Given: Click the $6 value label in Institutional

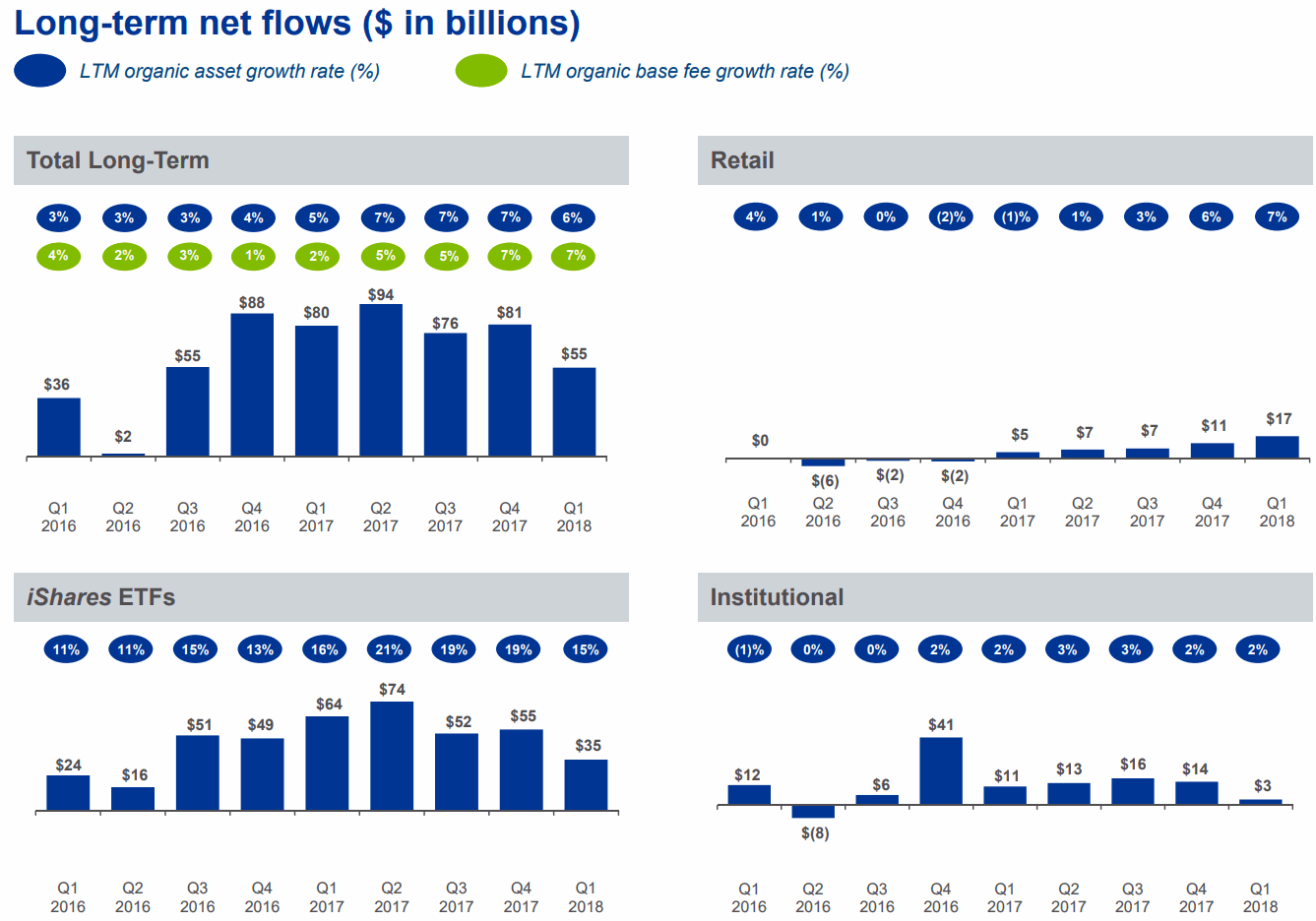Looking at the screenshot, I should [881, 785].
